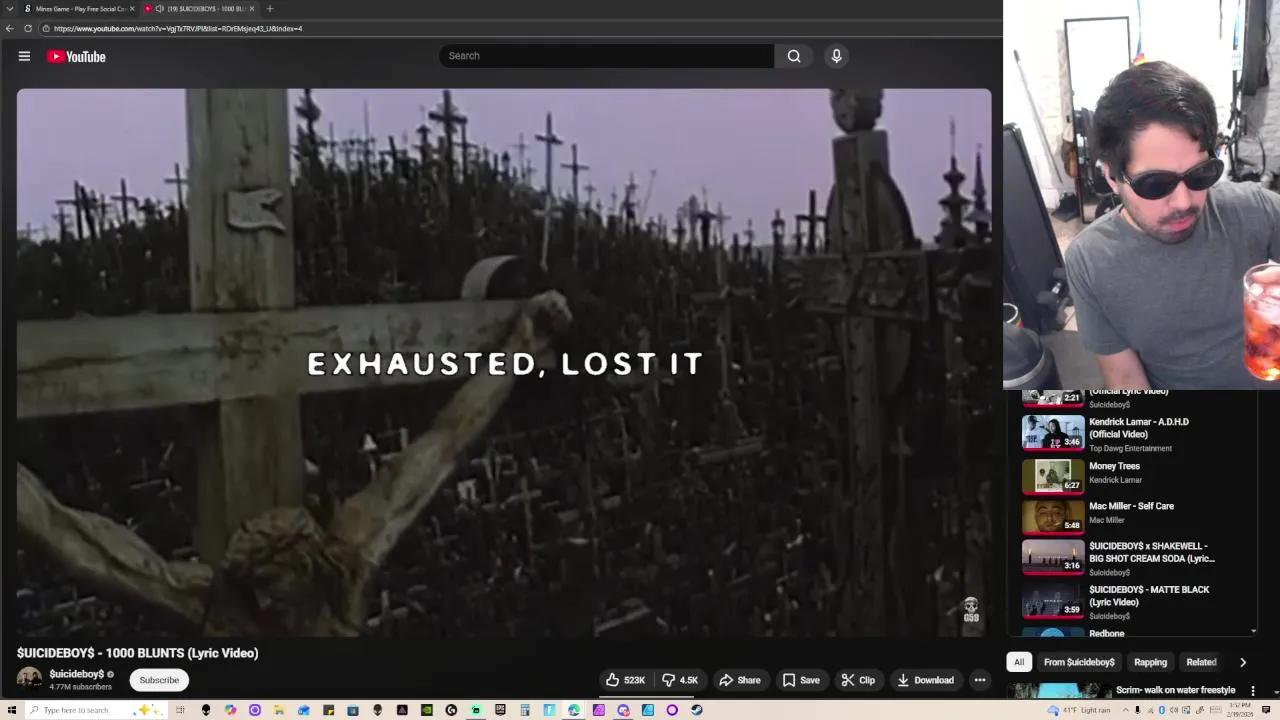
Task: Select the 'All' filter chip
Action: point(1019,662)
